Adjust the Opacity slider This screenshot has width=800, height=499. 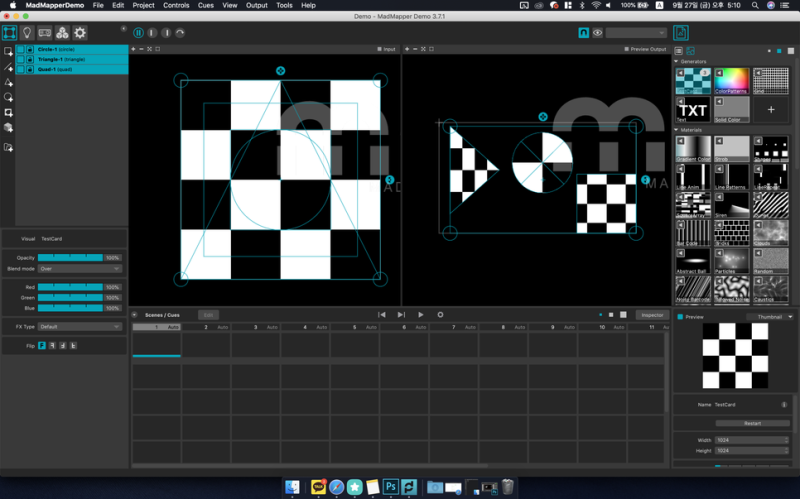tap(71, 258)
